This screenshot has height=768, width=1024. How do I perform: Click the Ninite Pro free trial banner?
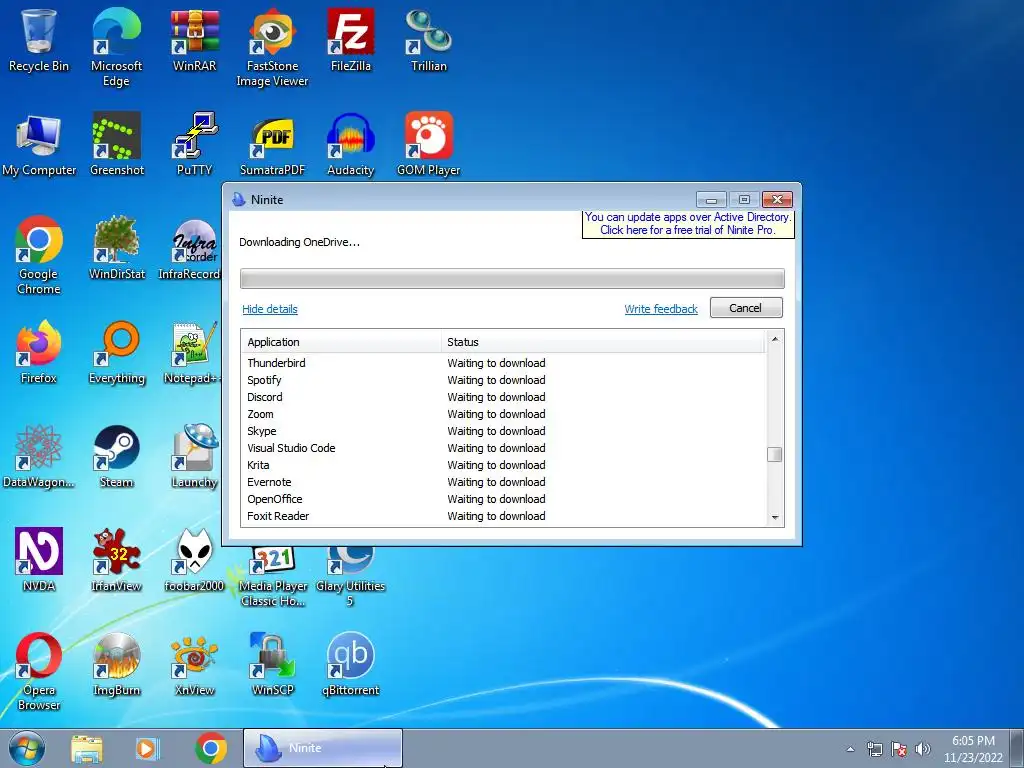[688, 223]
